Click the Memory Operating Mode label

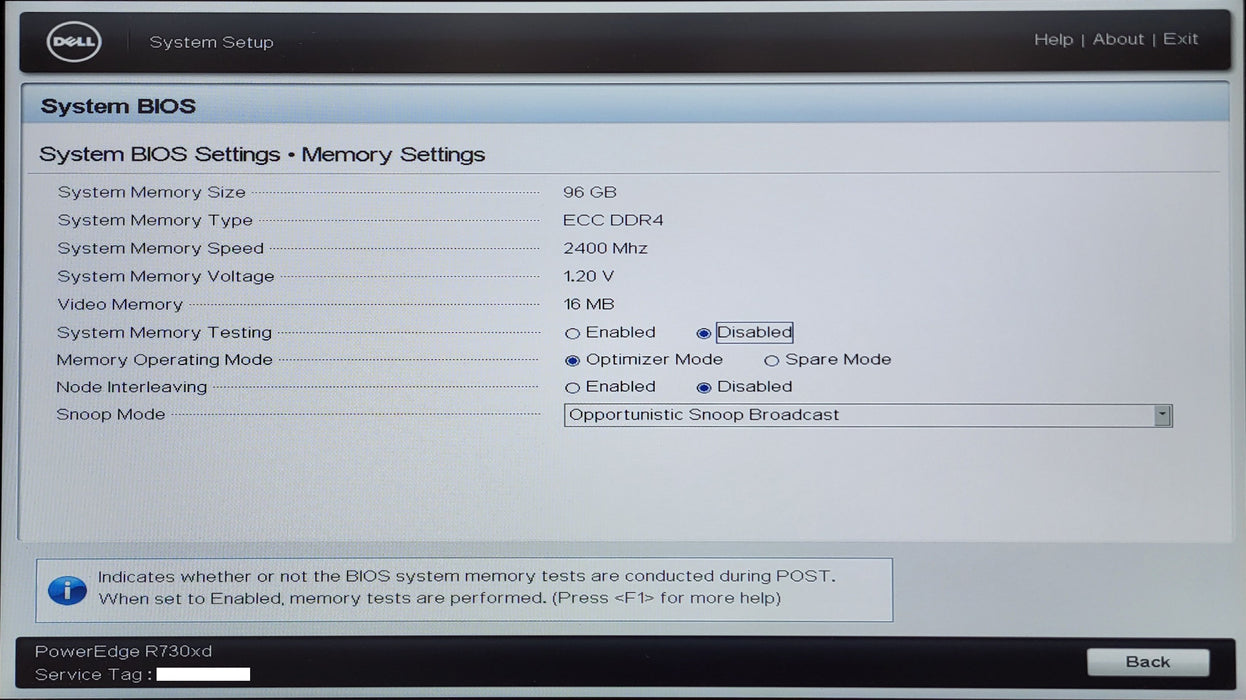(x=164, y=360)
